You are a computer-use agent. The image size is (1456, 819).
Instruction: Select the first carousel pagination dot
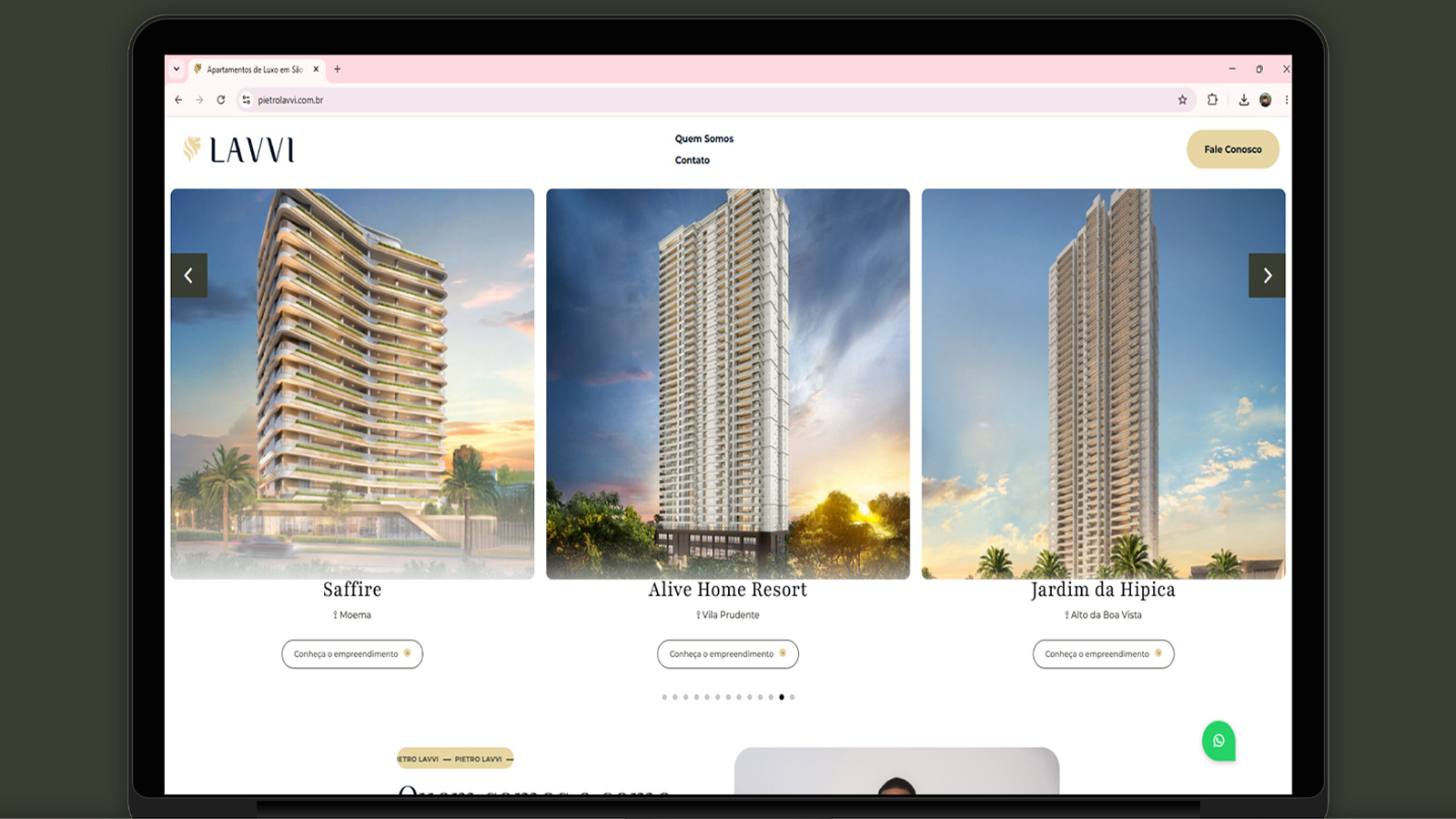[x=664, y=697]
